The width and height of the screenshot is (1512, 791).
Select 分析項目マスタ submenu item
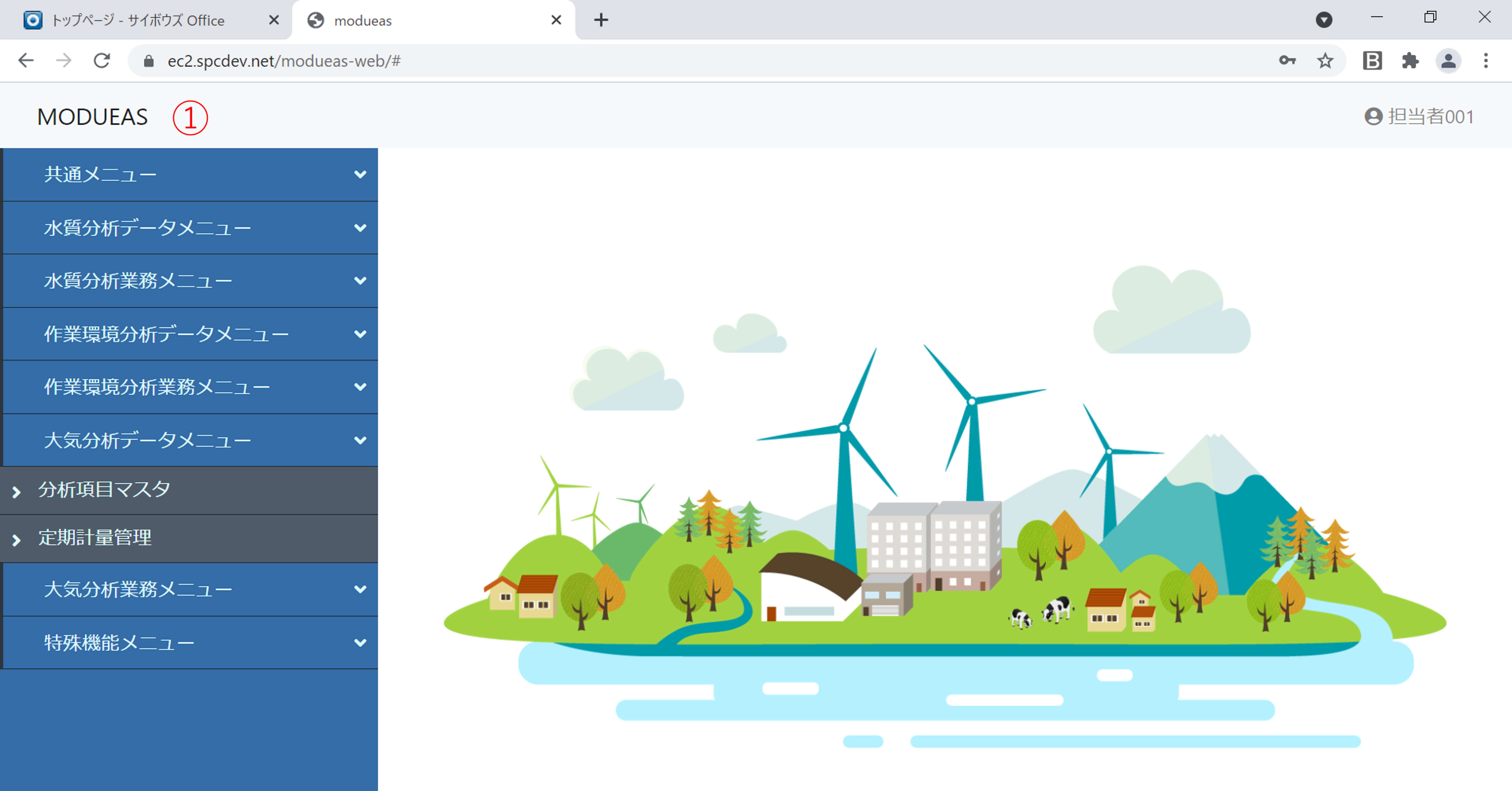point(189,491)
